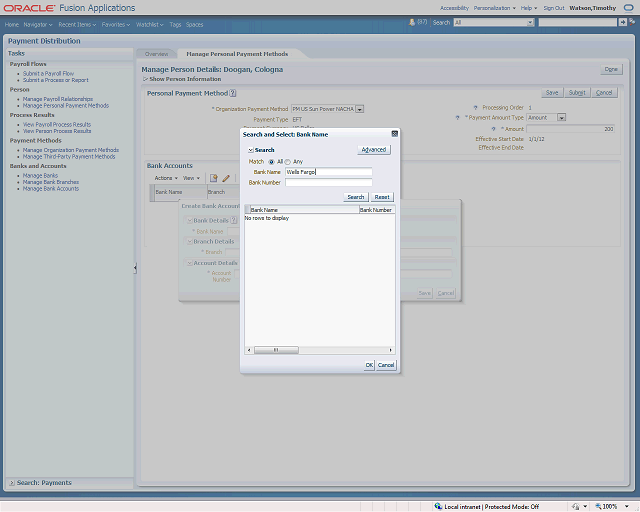Select Manage Personal Payment Methods tab

tap(237, 54)
